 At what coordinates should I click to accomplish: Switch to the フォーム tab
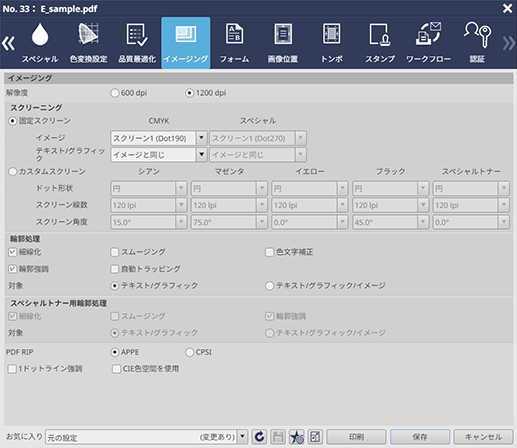tap(234, 43)
